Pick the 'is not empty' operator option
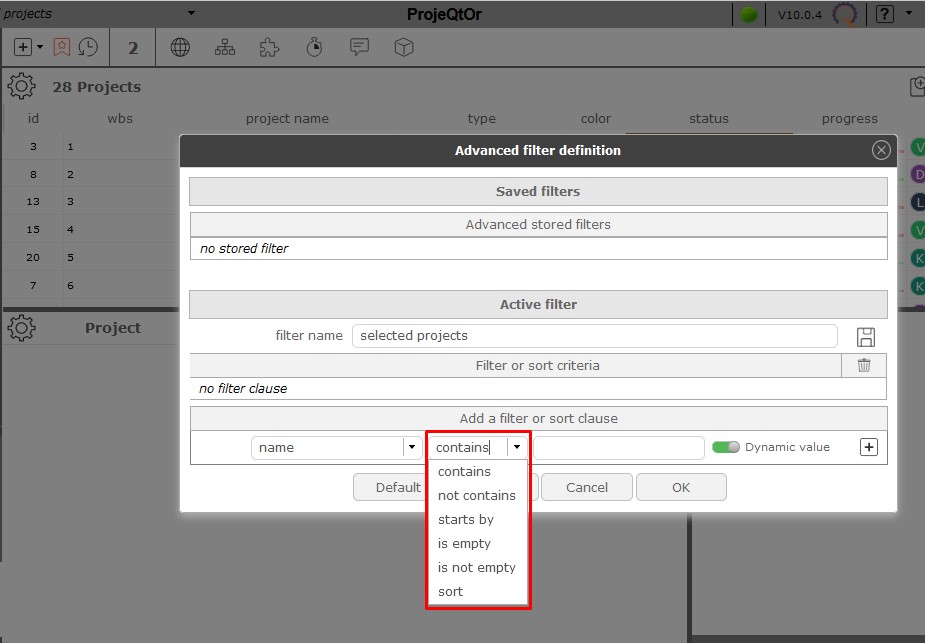925x643 pixels. 477,568
